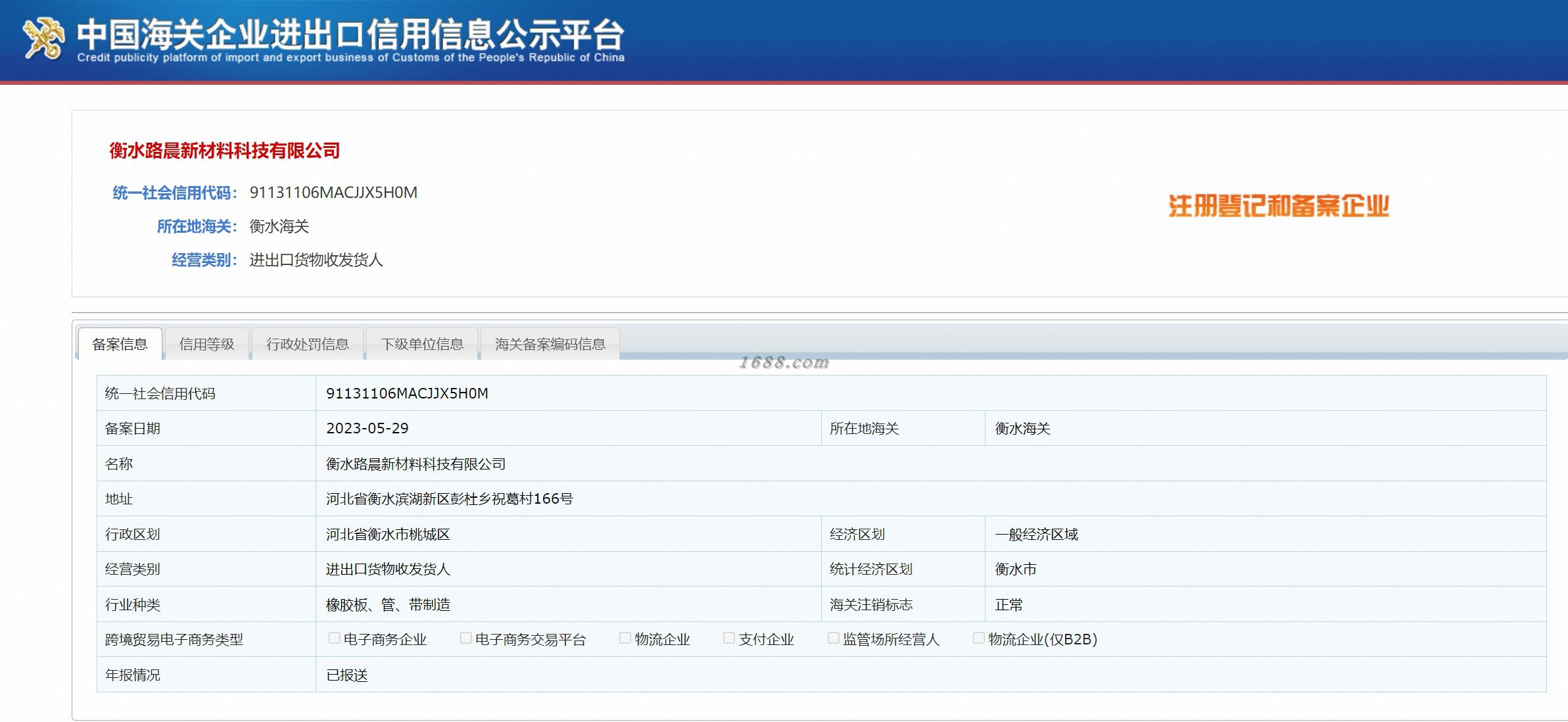Switch to the 下级单位信息 tab

pos(421,344)
